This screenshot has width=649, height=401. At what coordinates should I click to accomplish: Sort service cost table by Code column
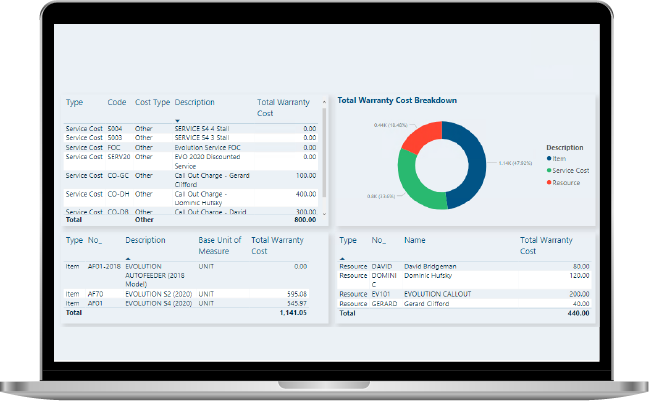tap(117, 102)
